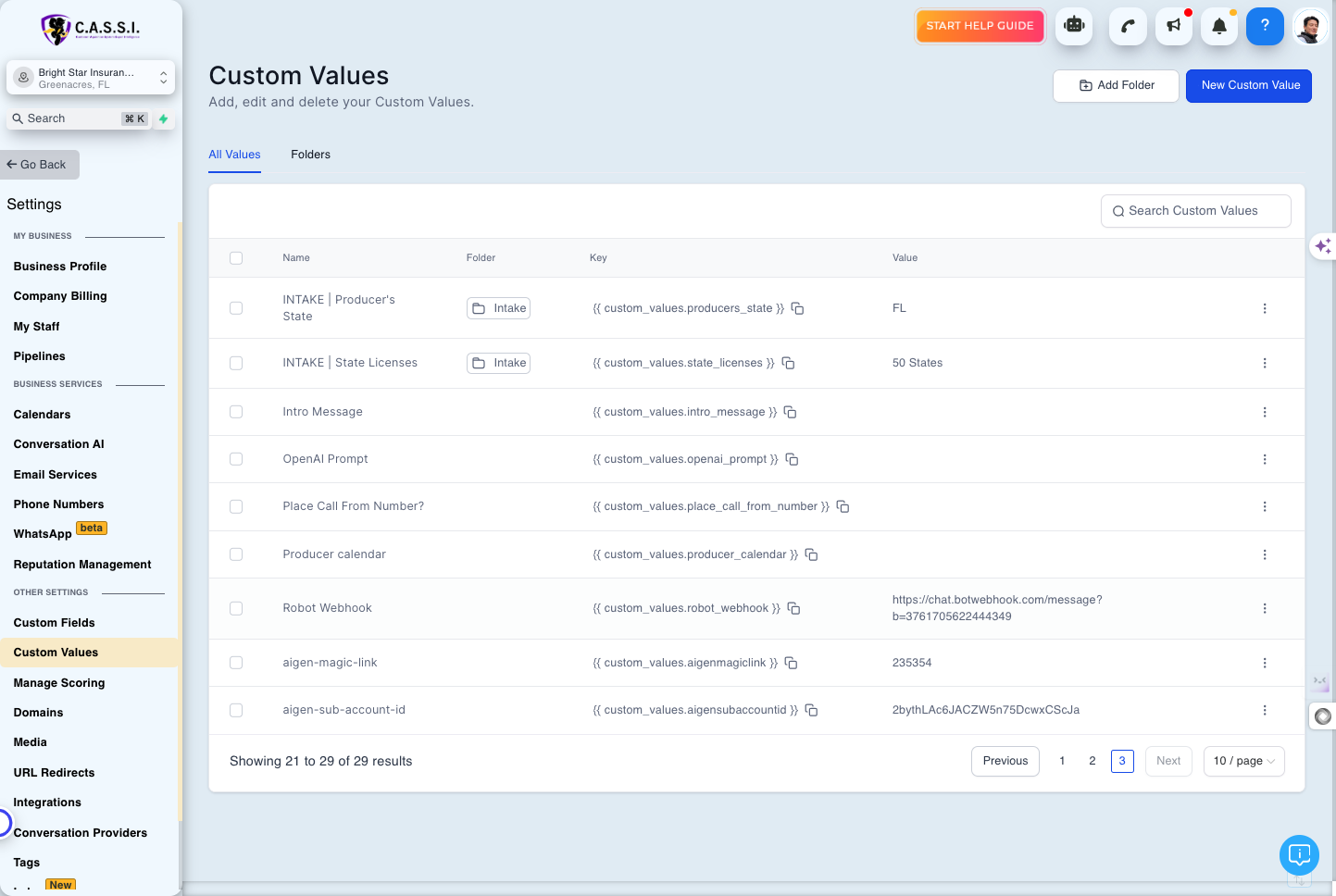1336x896 pixels.
Task: Copy the aigensubaccountid key
Action: [811, 710]
